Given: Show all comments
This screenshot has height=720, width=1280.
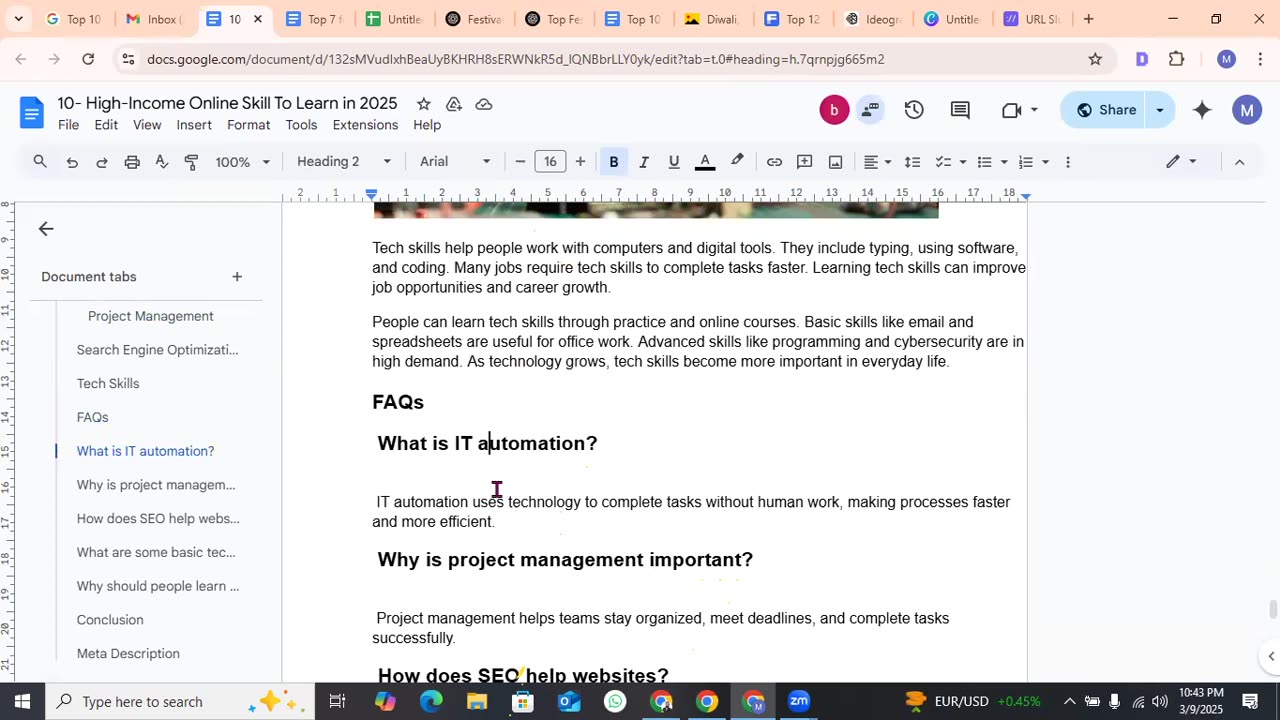Looking at the screenshot, I should point(960,110).
